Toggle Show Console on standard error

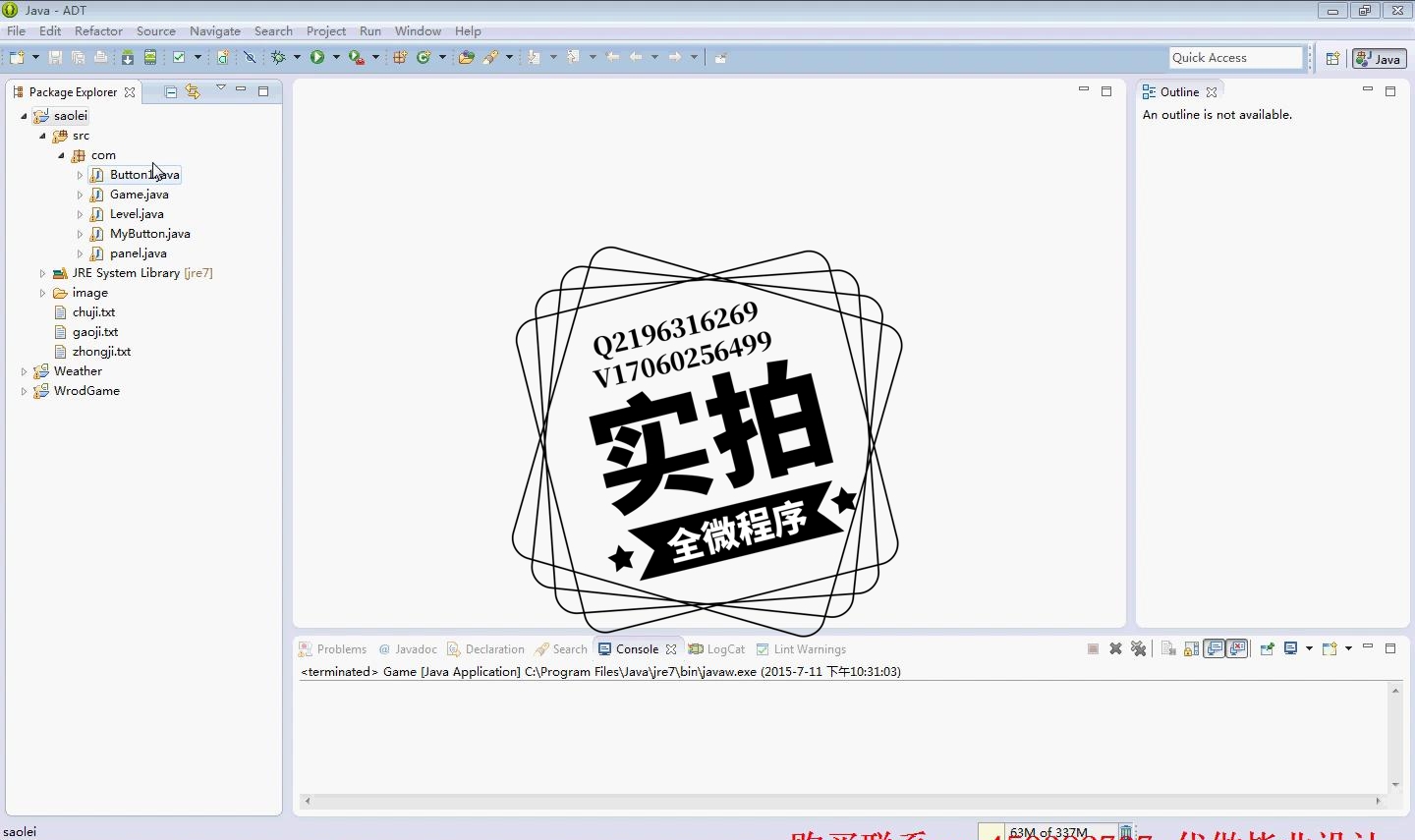[1238, 648]
